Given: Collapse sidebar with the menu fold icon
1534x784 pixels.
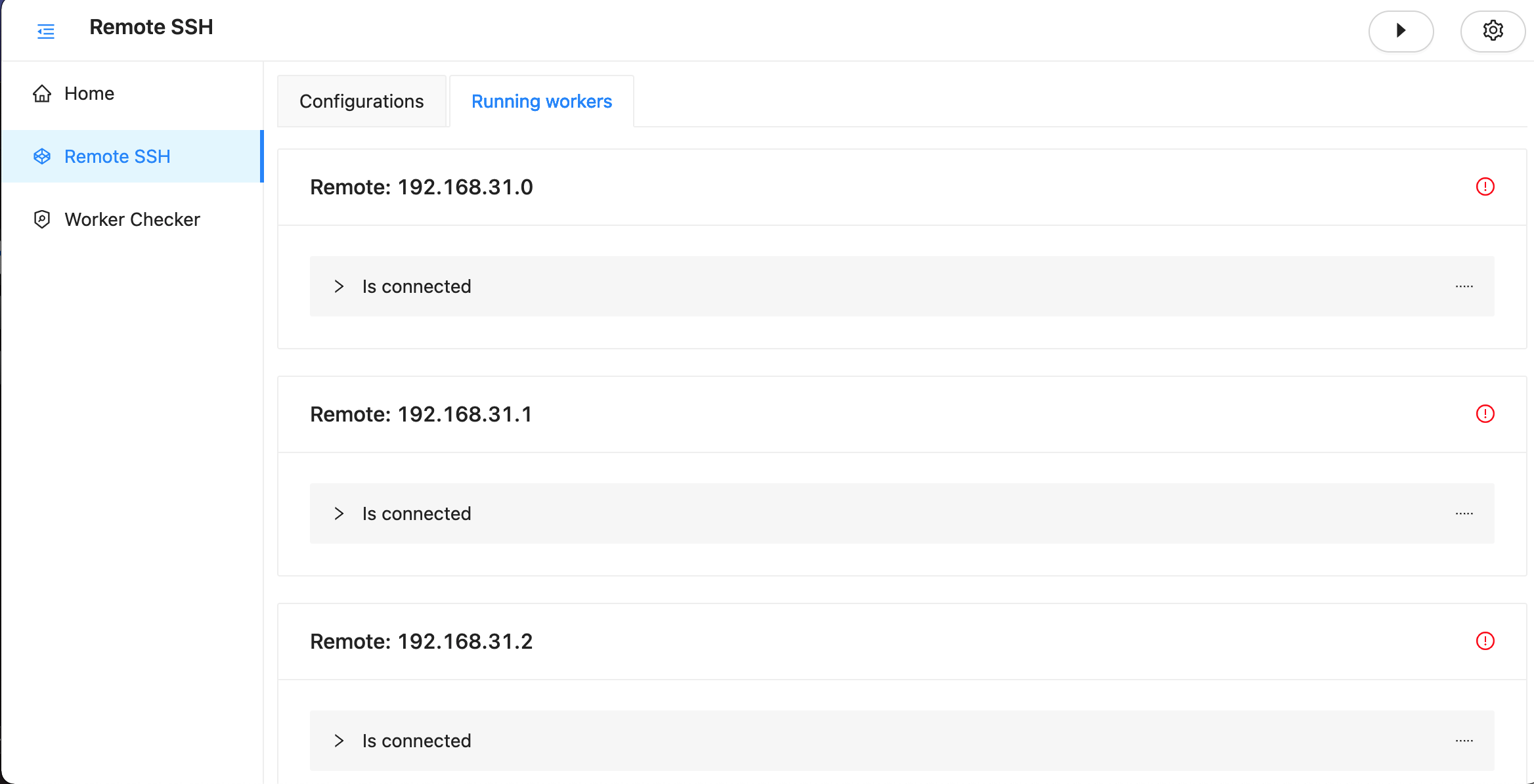Looking at the screenshot, I should click(45, 31).
